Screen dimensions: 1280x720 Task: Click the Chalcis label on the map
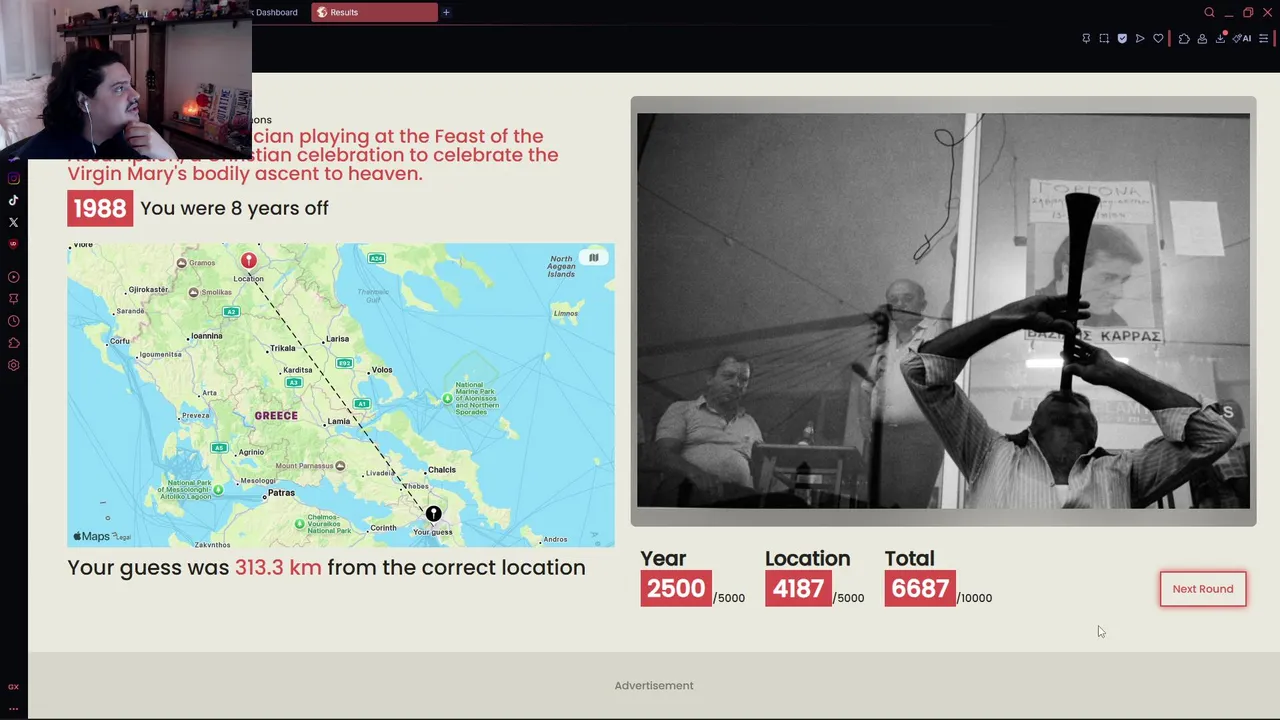click(441, 469)
